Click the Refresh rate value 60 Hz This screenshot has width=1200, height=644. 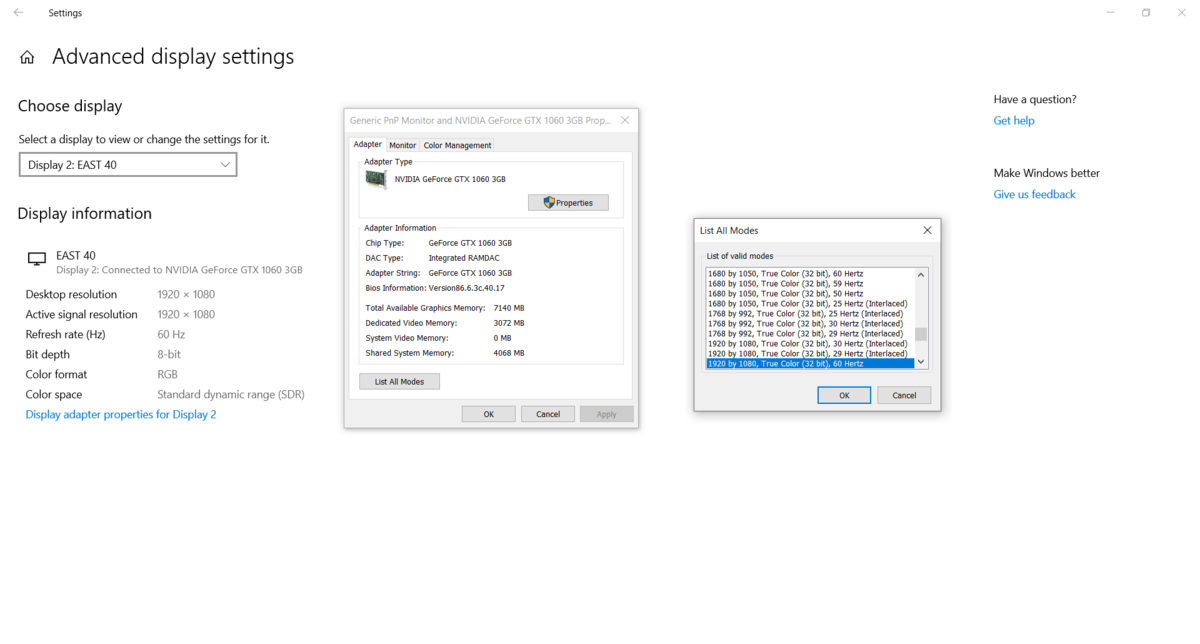coord(171,334)
